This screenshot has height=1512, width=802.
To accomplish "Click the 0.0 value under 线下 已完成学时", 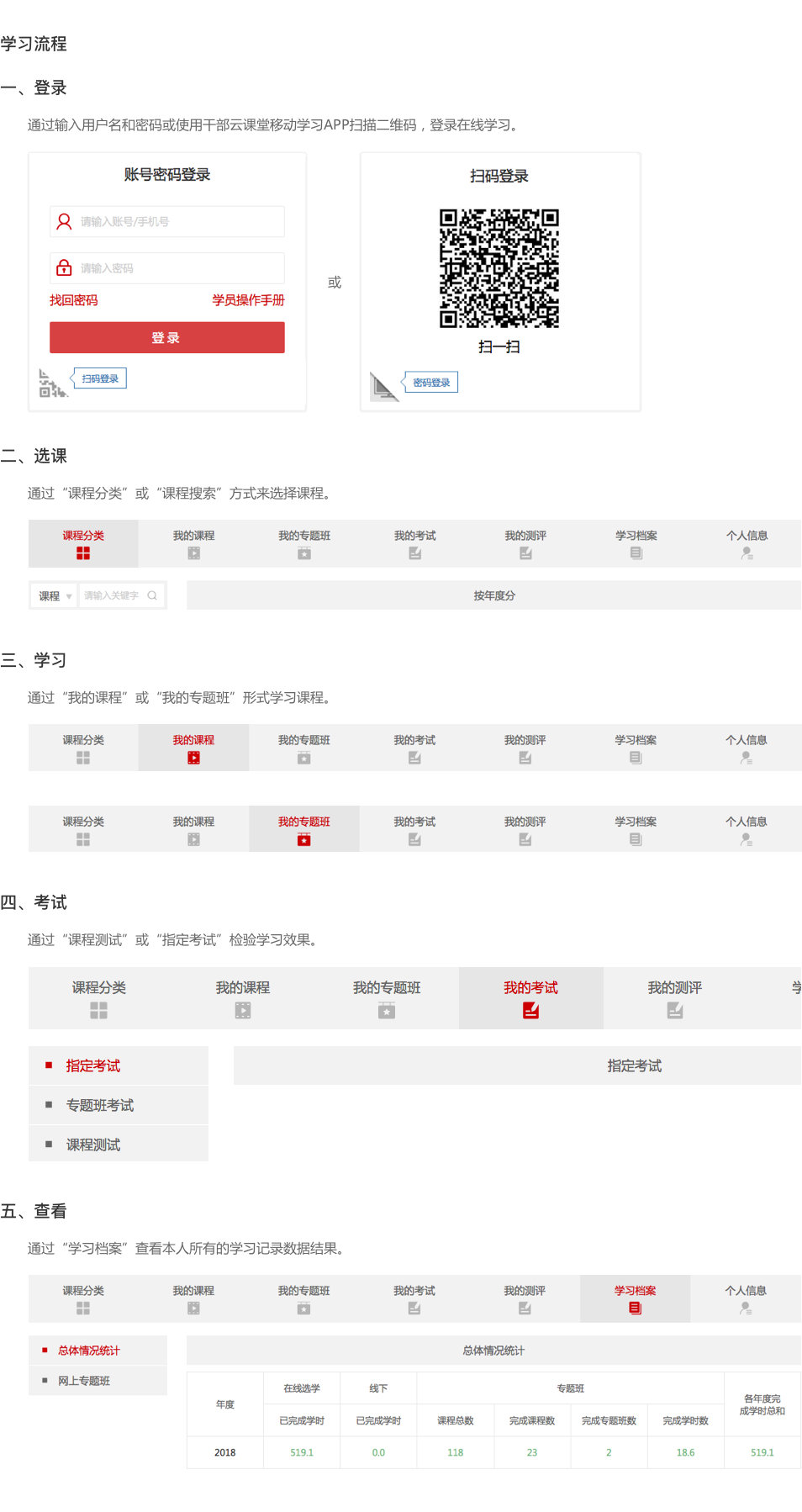I will click(378, 1452).
